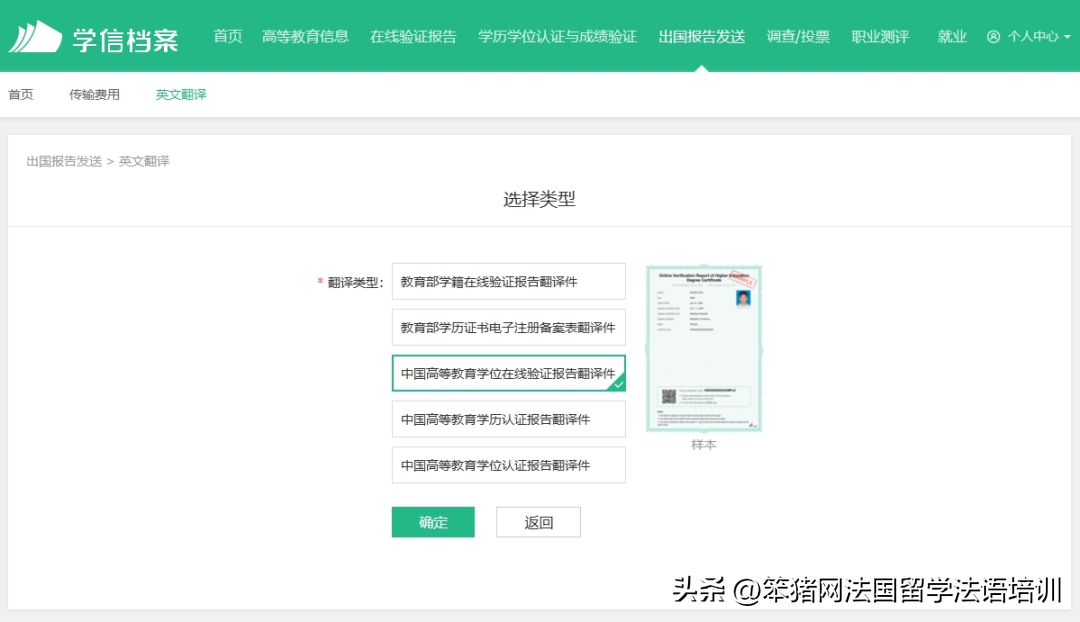The image size is (1080, 622).
Task: Open 在线验证报告 navigation item
Action: tap(413, 37)
